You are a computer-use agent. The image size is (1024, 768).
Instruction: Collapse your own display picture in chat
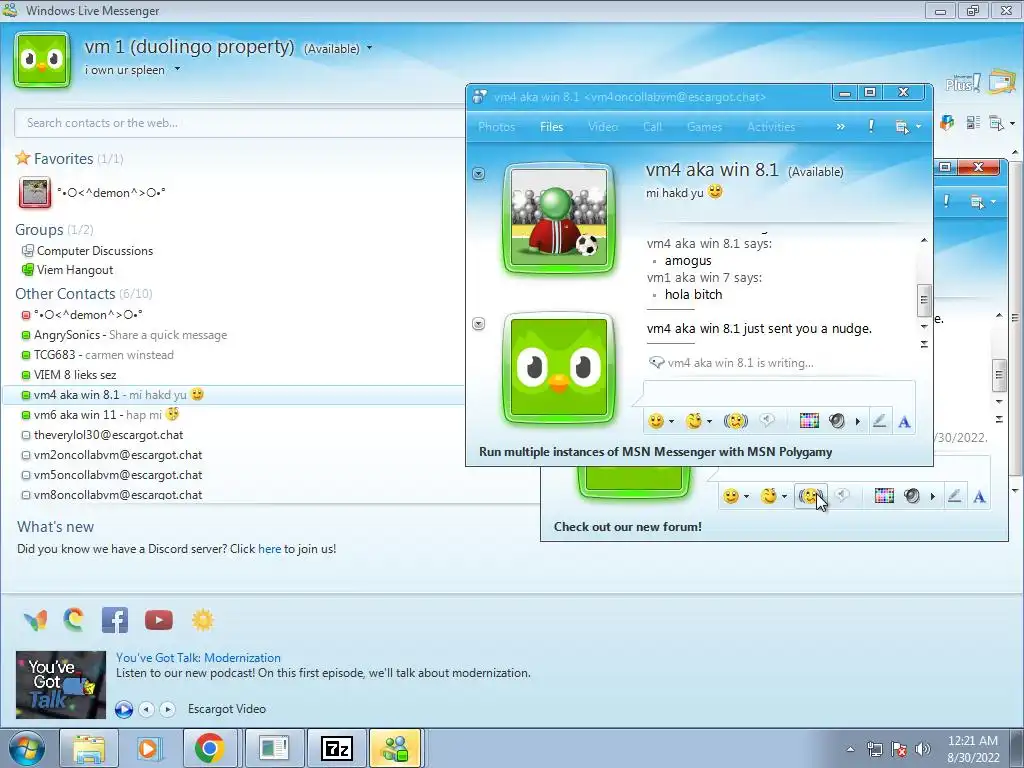tap(479, 324)
